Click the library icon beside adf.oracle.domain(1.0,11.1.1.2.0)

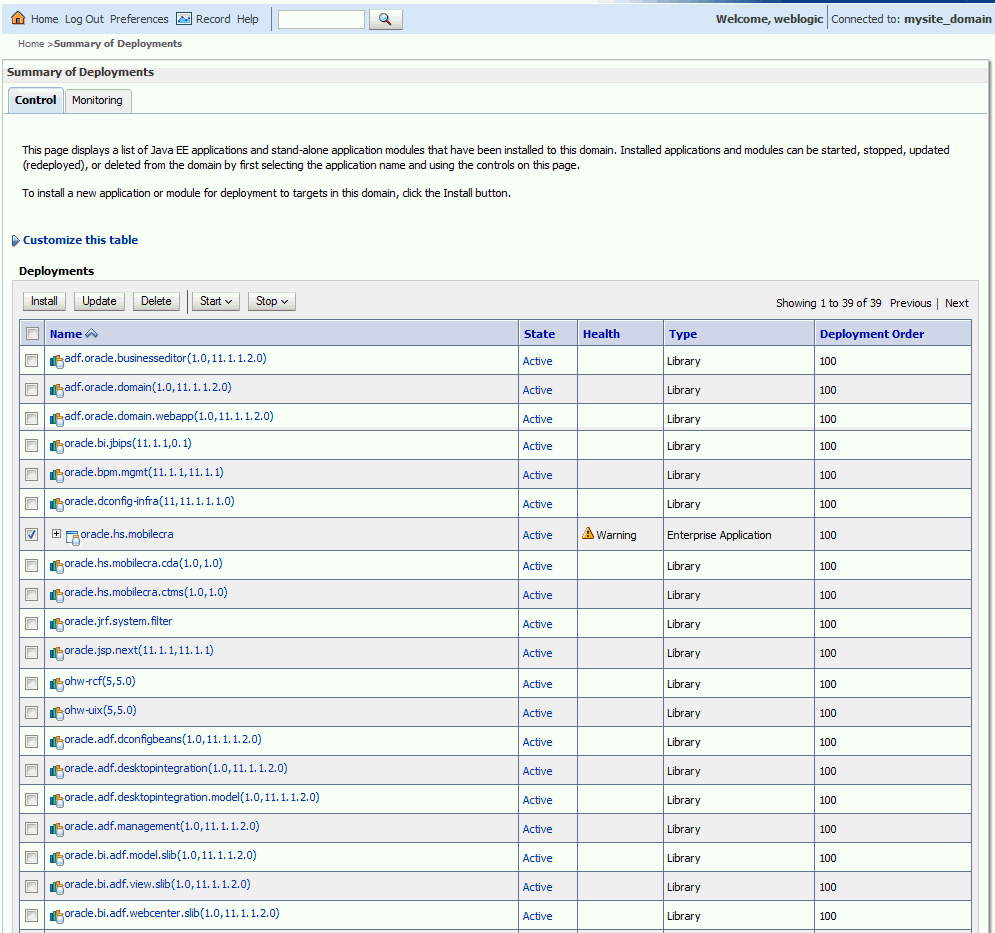point(56,390)
